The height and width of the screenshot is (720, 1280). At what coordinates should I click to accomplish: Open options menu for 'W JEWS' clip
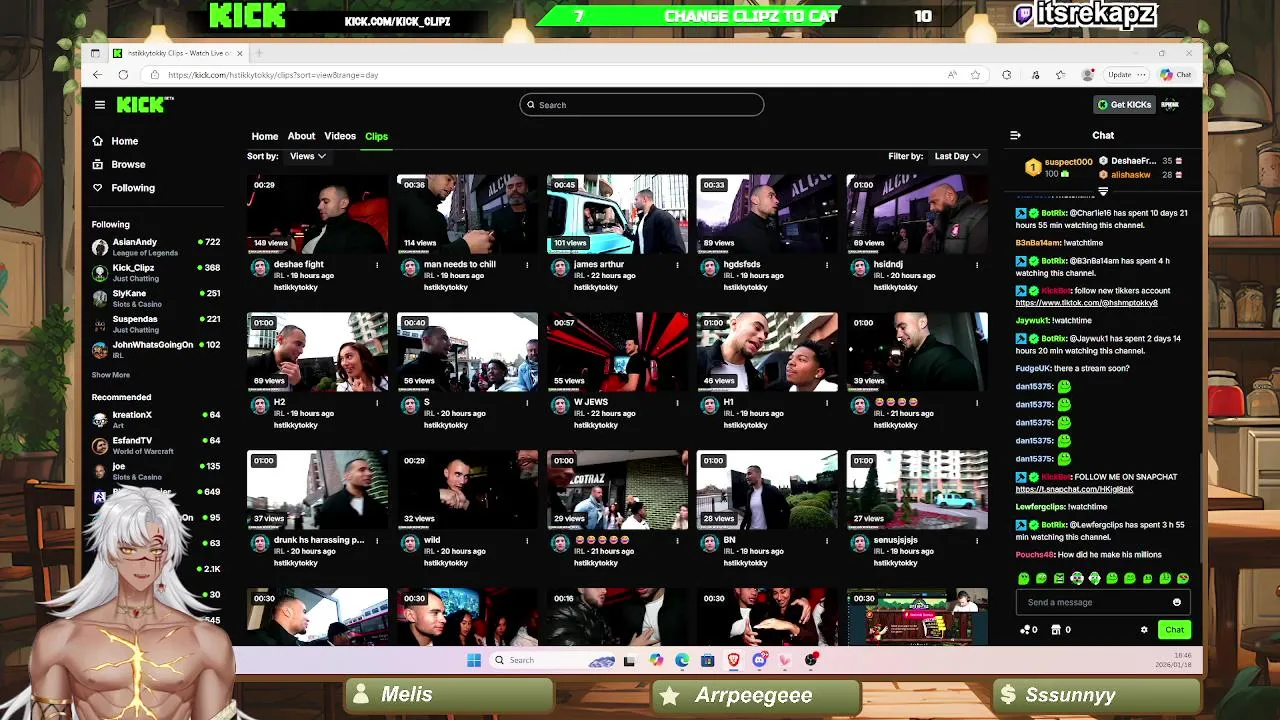[677, 403]
